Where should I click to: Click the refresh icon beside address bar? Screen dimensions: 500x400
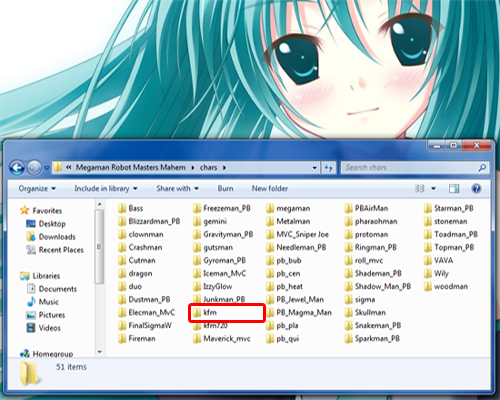[x=328, y=168]
